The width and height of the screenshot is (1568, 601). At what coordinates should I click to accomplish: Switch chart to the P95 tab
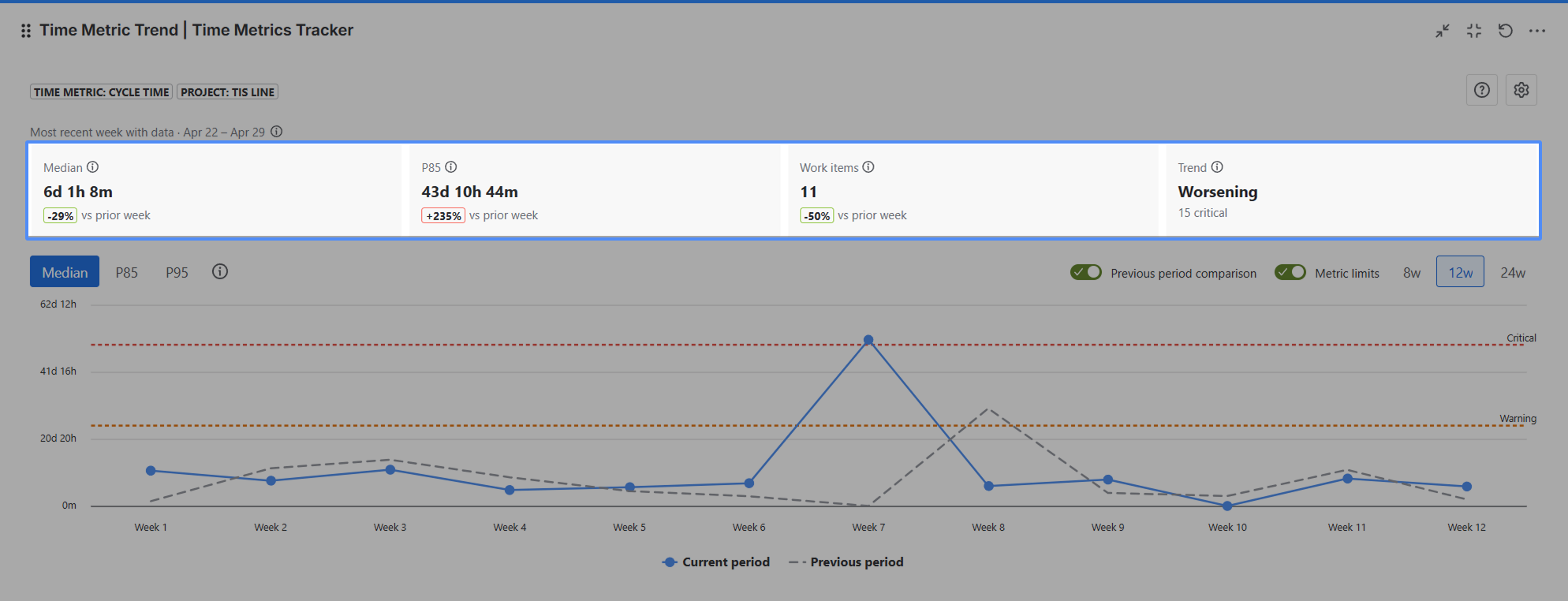[x=177, y=272]
